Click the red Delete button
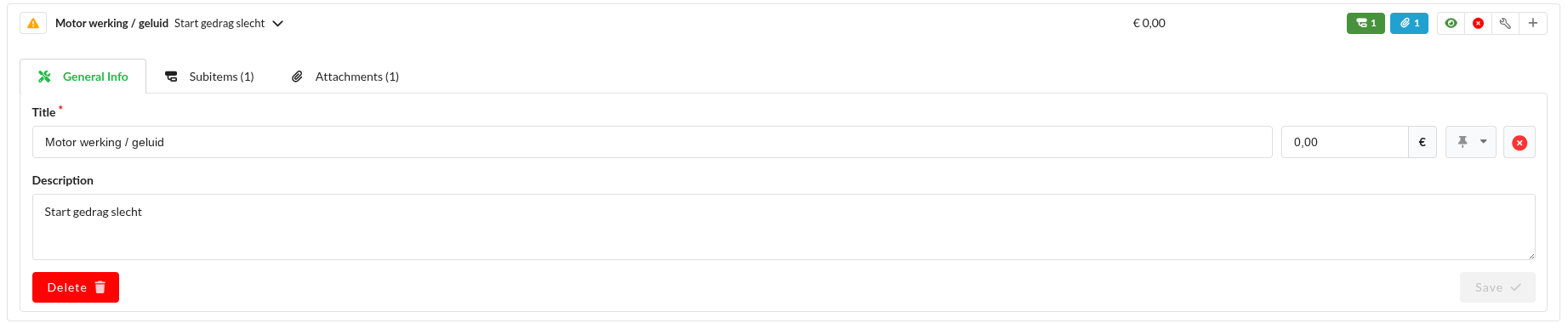Viewport: 1568px width, 329px height. pyautogui.click(x=76, y=287)
